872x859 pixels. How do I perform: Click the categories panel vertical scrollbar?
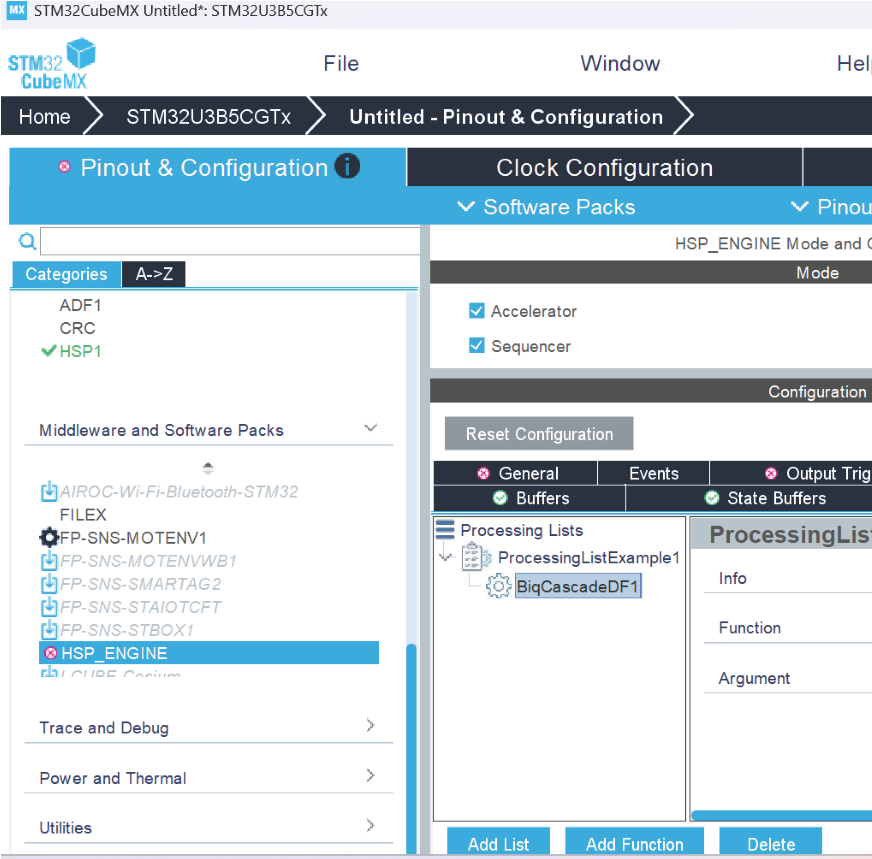tap(412, 748)
